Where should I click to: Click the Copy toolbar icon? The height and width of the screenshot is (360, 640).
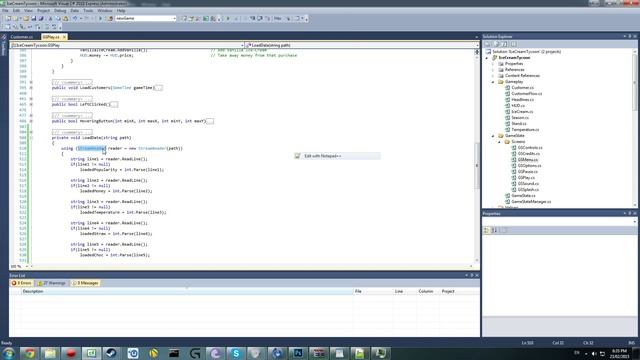point(58,18)
